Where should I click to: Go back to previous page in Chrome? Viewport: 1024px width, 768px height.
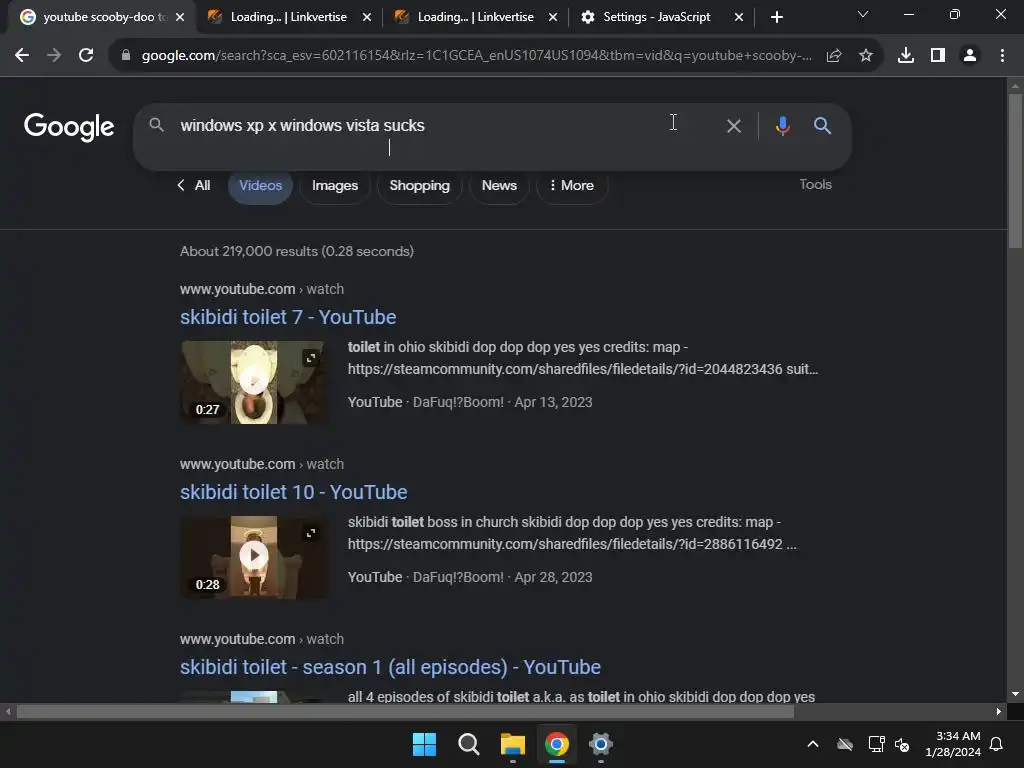click(x=22, y=56)
